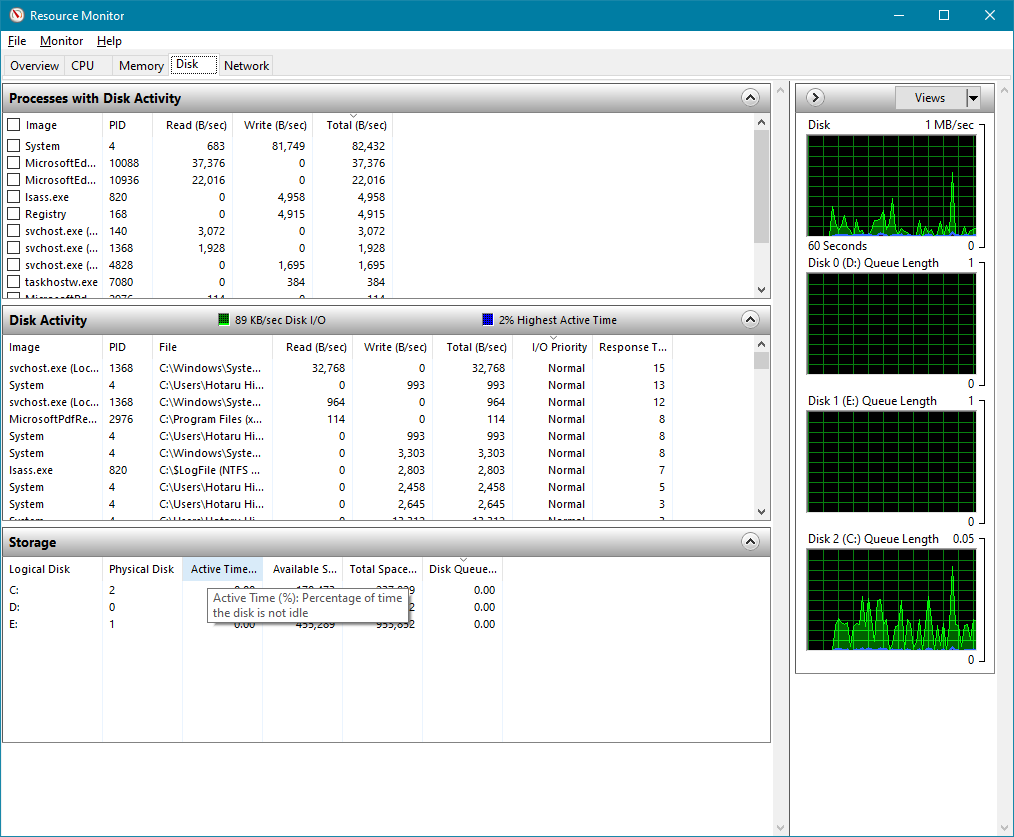Click the Views button
The image size is (1014, 837).
pyautogui.click(x=929, y=98)
